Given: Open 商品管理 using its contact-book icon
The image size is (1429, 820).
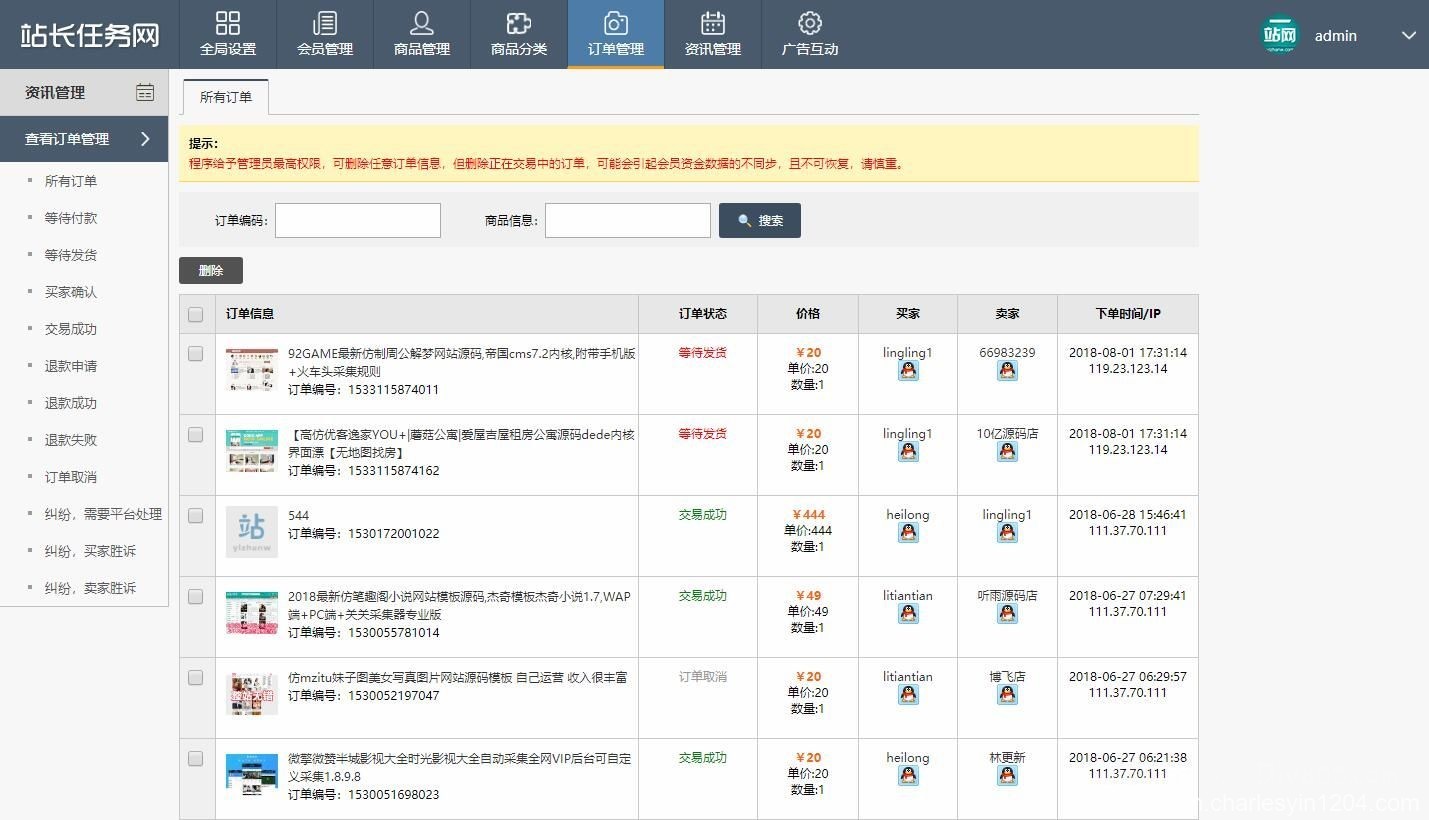Looking at the screenshot, I should pos(421,22).
